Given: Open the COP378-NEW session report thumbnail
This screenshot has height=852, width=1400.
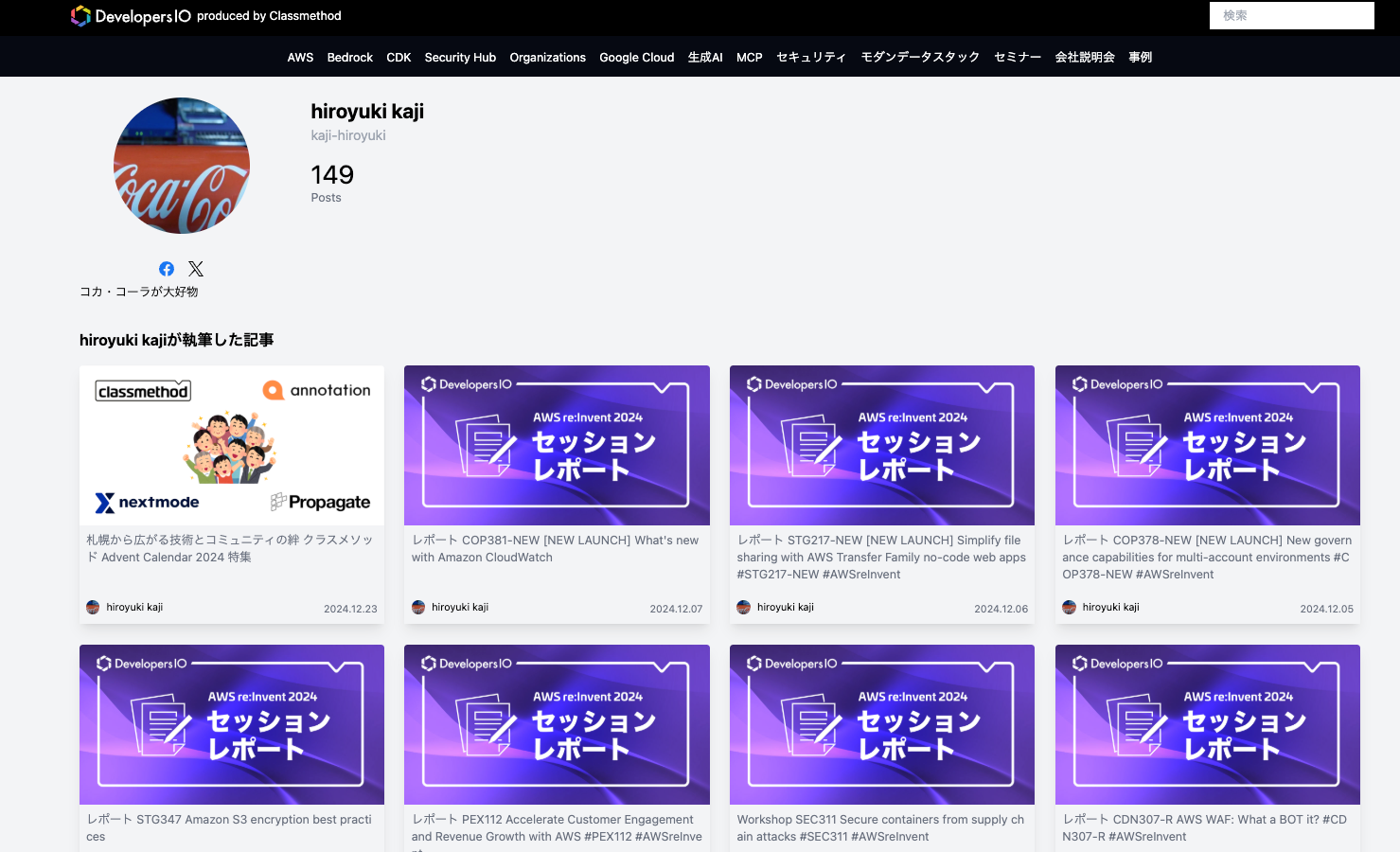Looking at the screenshot, I should pyautogui.click(x=1208, y=445).
